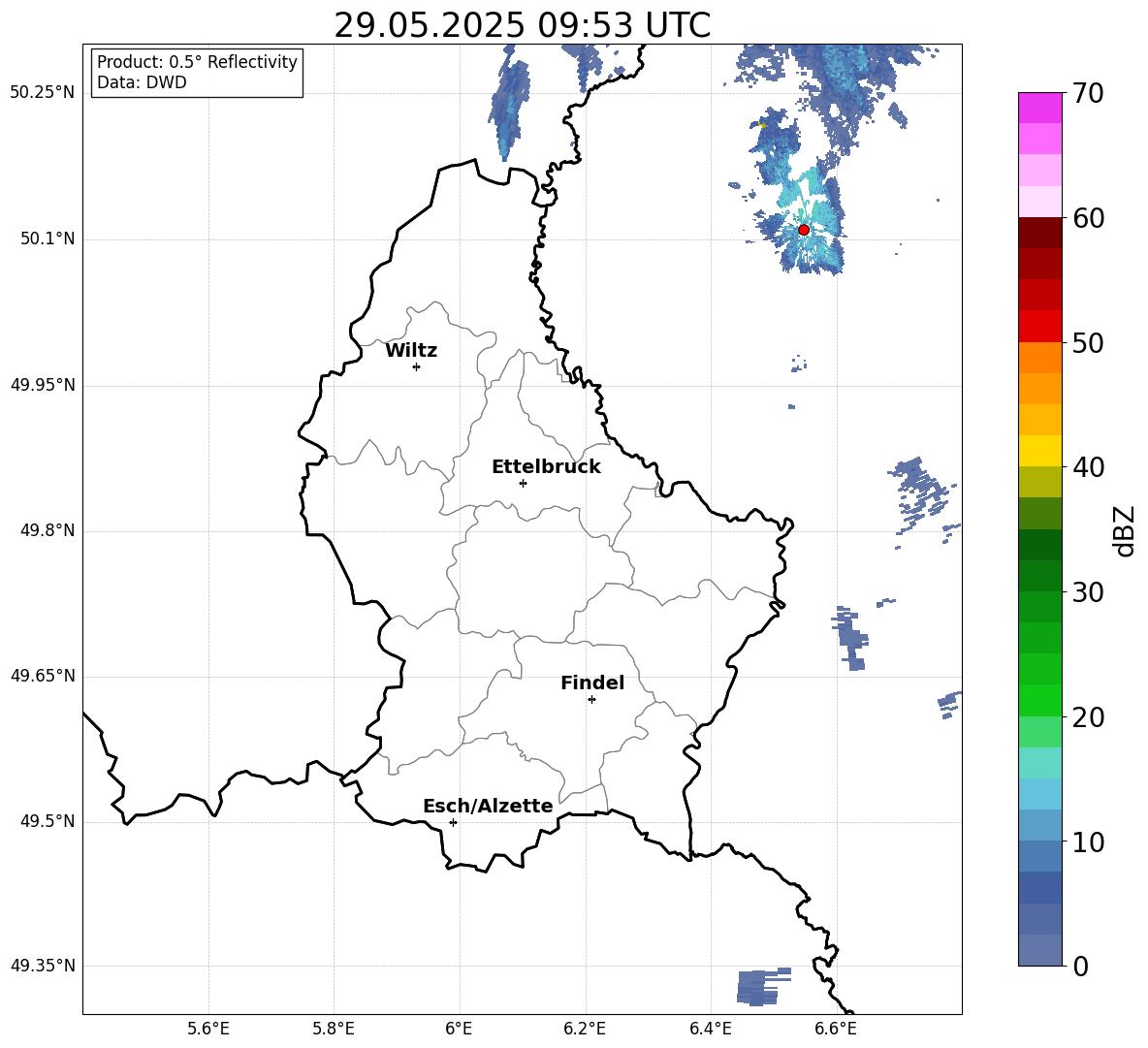The height and width of the screenshot is (1048, 1148).
Task: Click the 49.5°N latitude label
Action: [x=48, y=821]
